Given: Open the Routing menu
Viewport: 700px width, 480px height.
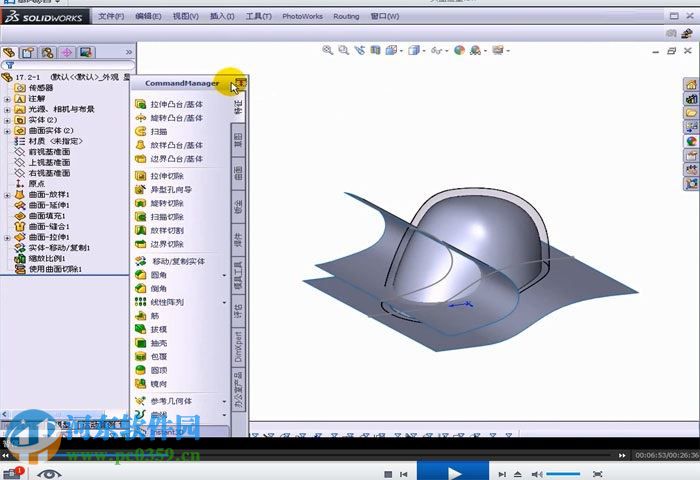Looking at the screenshot, I should tap(346, 16).
